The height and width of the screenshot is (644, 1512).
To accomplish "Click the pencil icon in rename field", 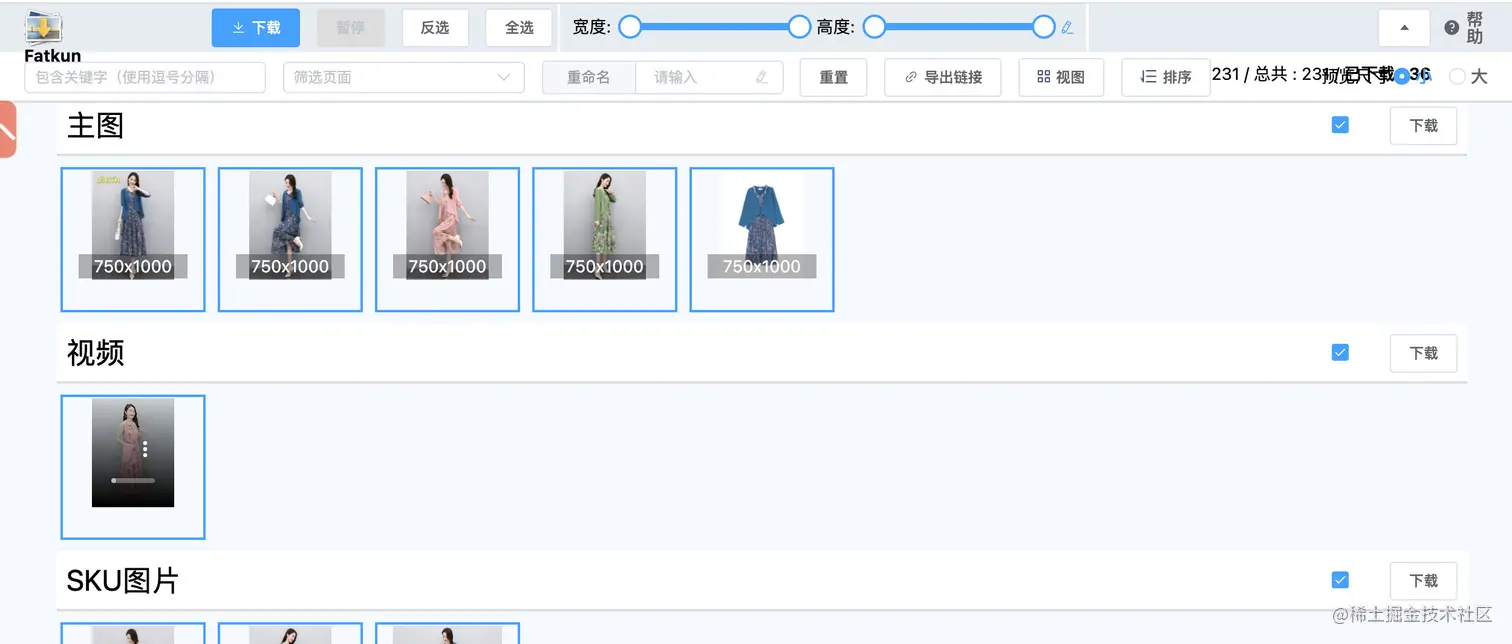I will click(762, 77).
